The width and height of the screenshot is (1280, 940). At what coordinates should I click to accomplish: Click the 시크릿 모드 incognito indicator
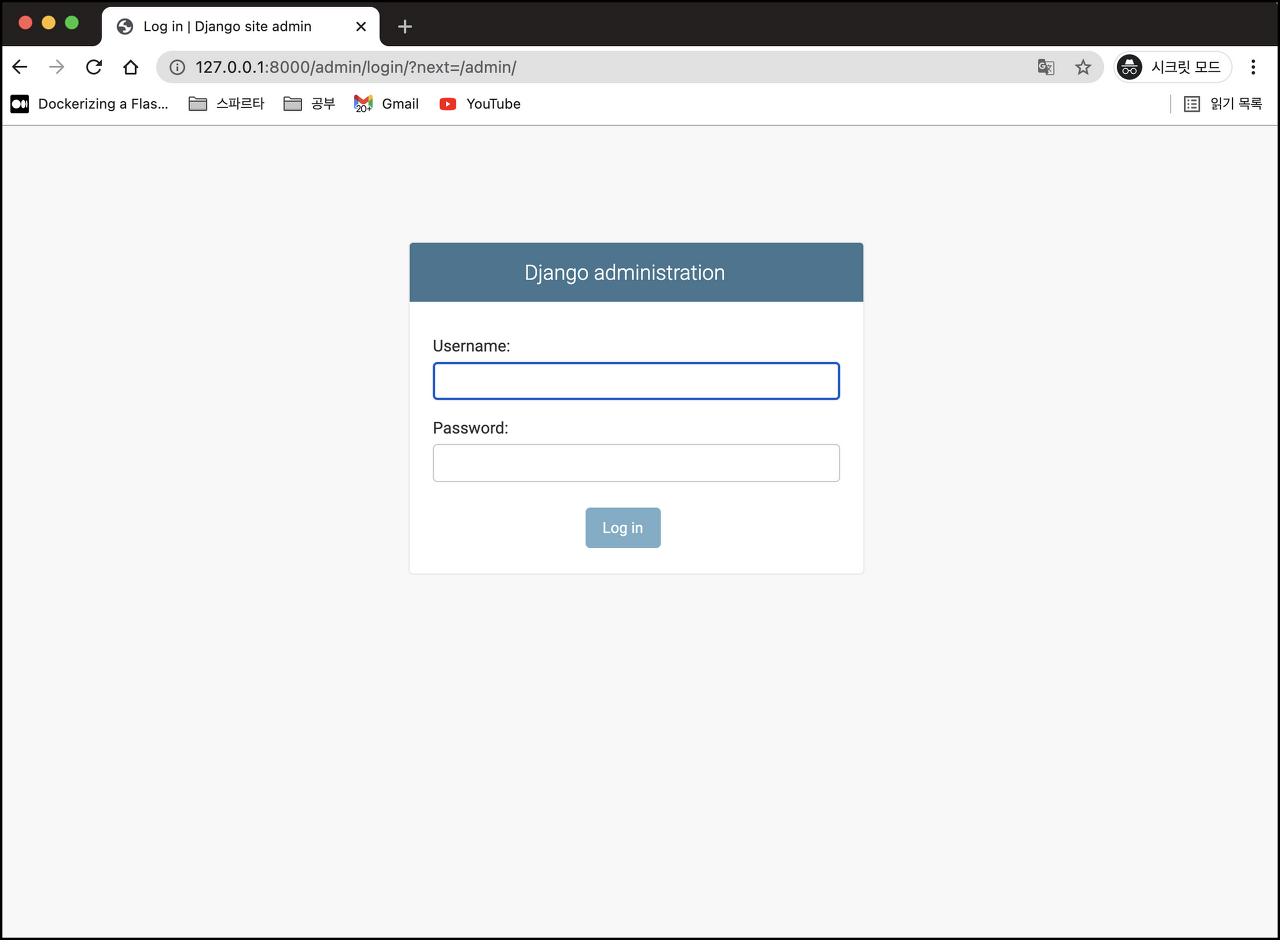click(1174, 67)
